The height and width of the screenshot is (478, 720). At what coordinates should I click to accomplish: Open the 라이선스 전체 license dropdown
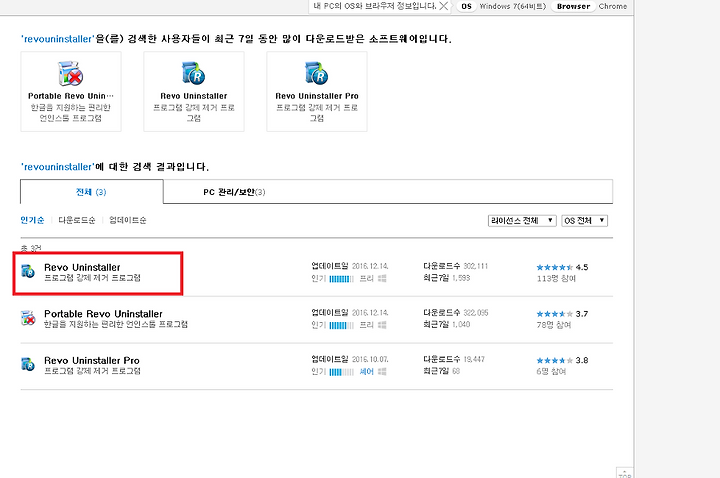pos(522,221)
